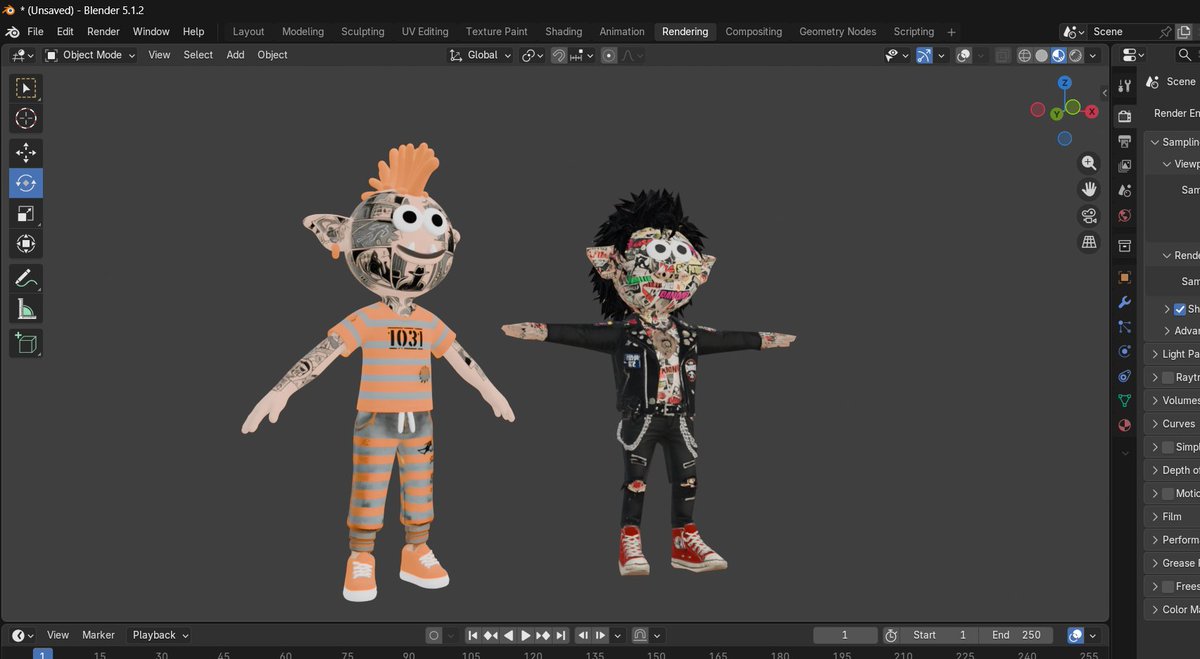Click the current frame field showing 1
The image size is (1200, 659).
[845, 635]
